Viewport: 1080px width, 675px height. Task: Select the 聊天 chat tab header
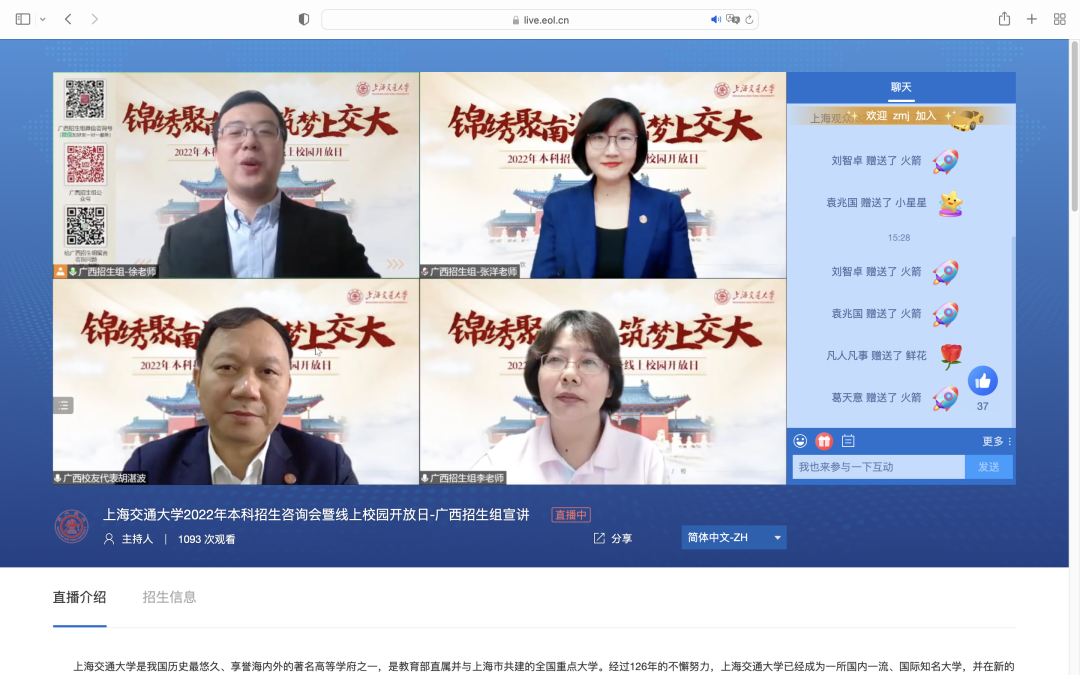901,87
